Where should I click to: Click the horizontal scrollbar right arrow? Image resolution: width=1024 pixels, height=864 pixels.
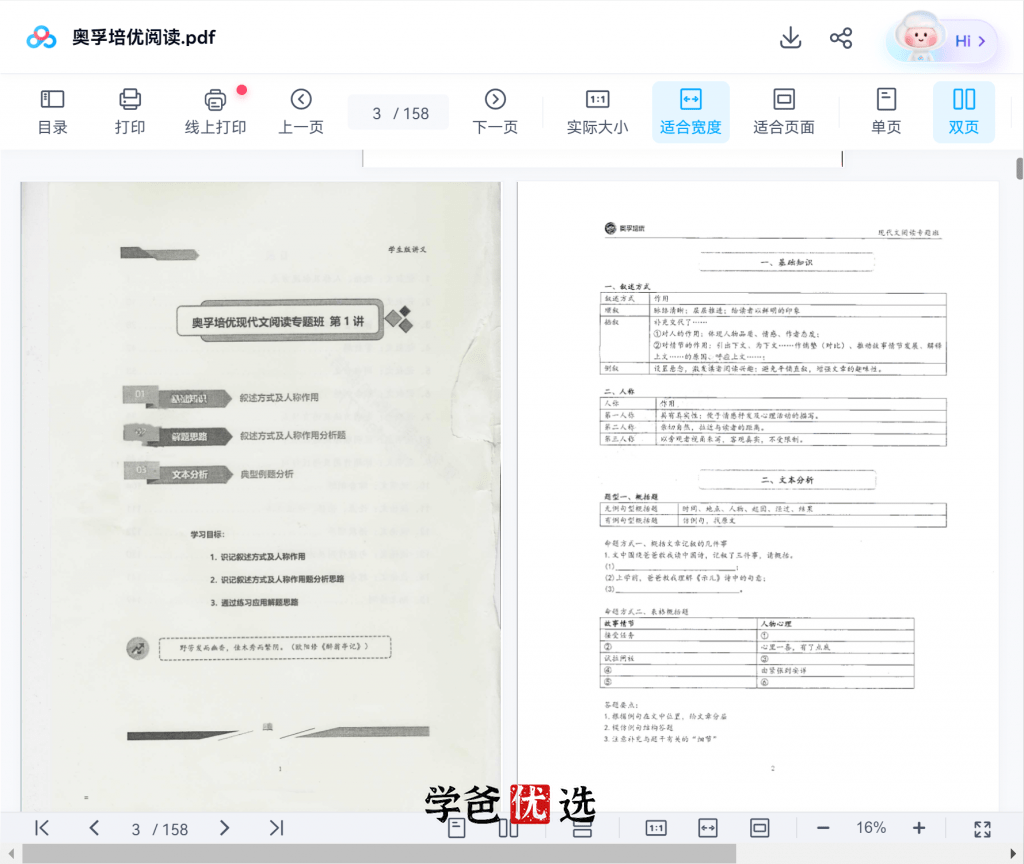click(x=1012, y=853)
